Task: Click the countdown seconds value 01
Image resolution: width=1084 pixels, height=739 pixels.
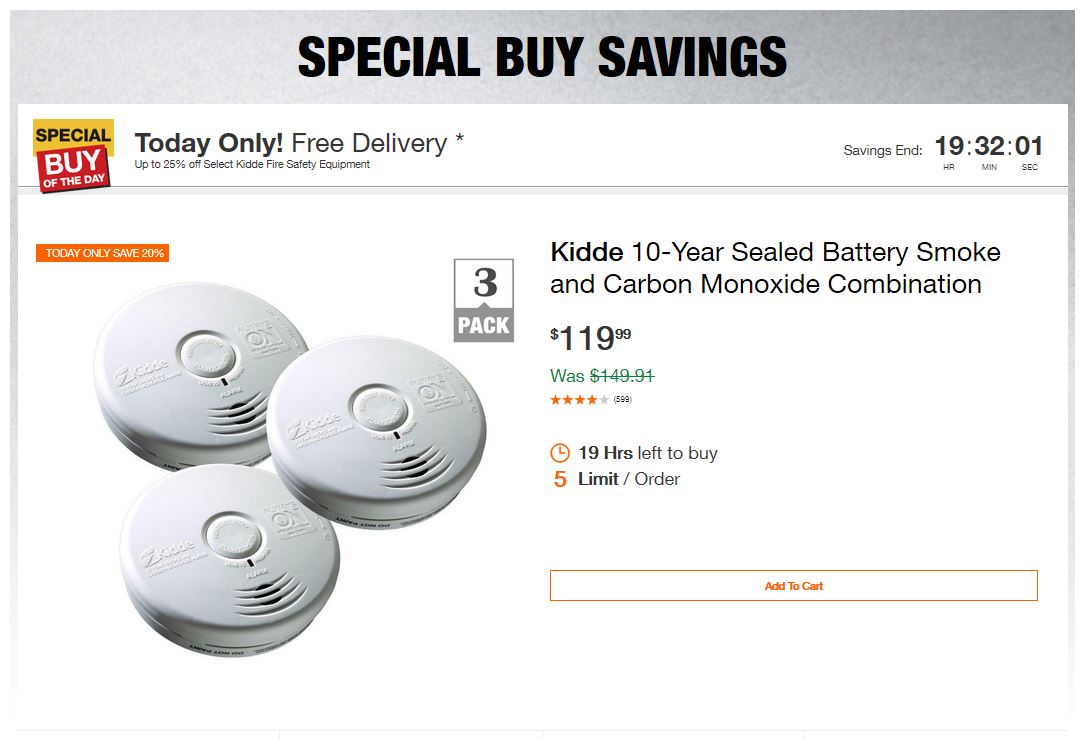Action: (1029, 148)
